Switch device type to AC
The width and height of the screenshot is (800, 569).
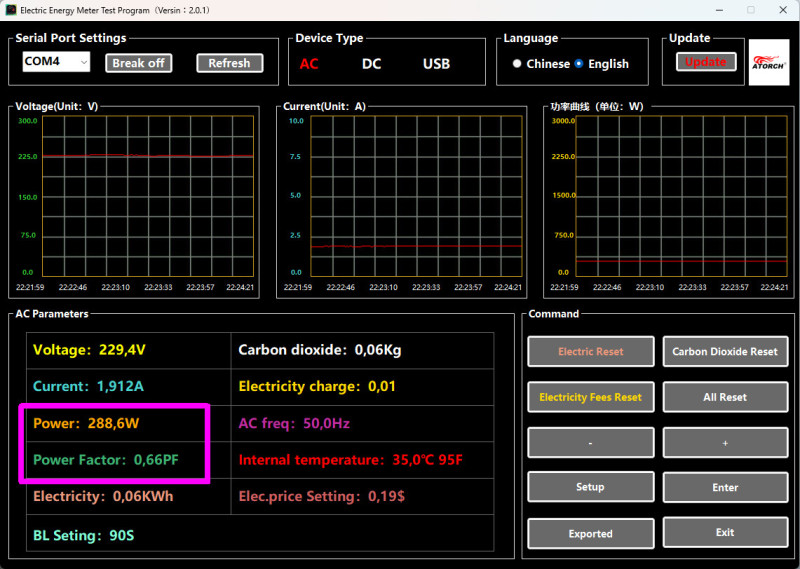point(310,64)
